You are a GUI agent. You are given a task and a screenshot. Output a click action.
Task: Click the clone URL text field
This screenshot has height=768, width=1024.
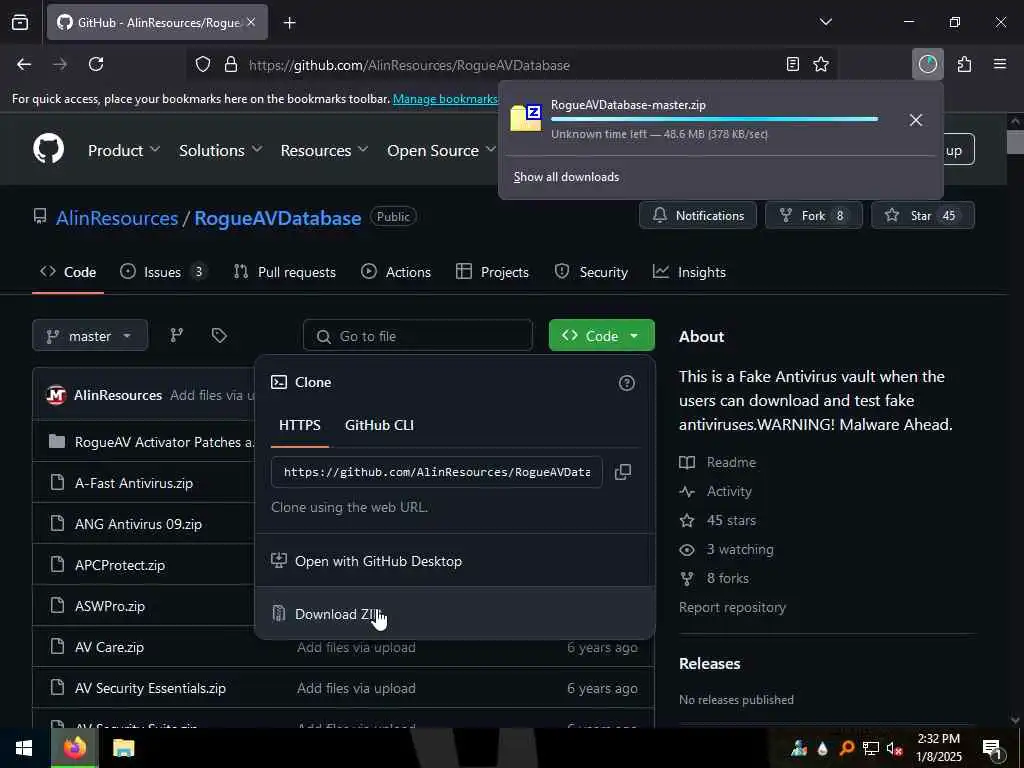pos(437,472)
